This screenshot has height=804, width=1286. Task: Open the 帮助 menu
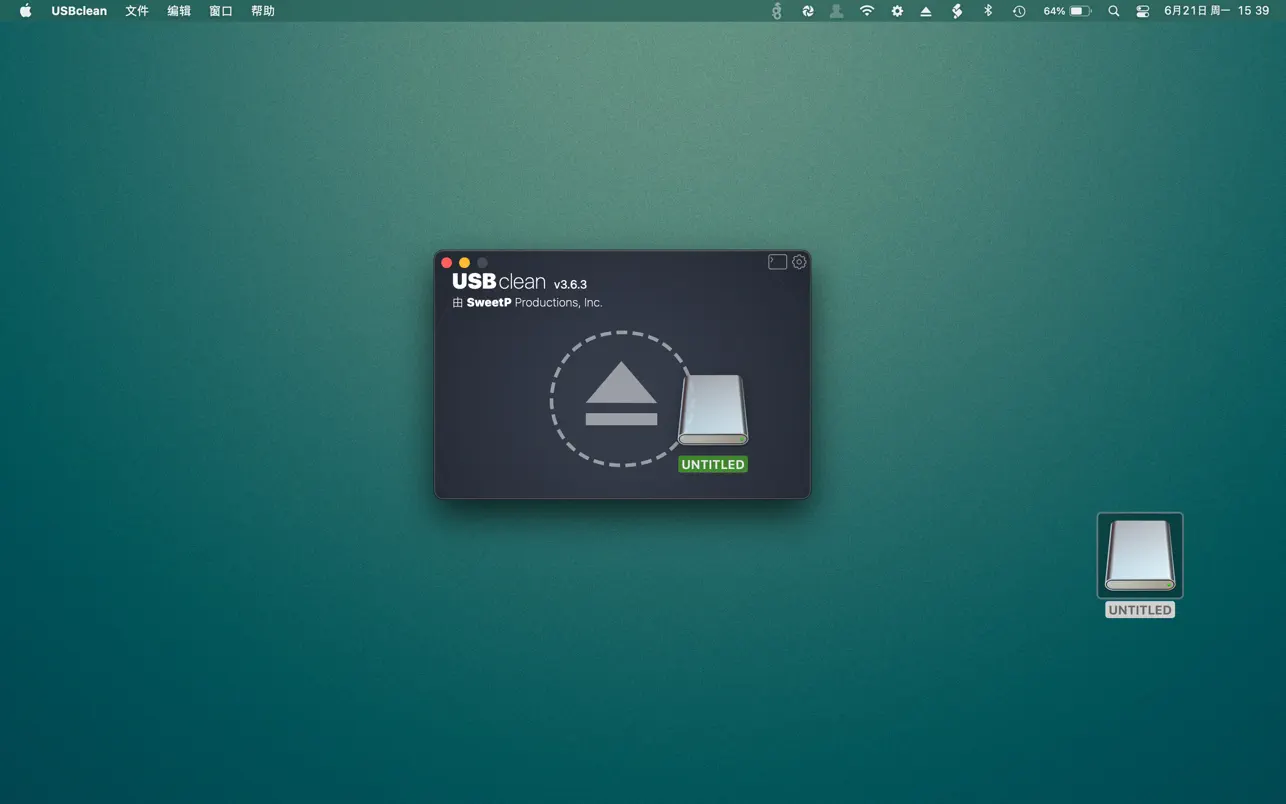pyautogui.click(x=263, y=11)
